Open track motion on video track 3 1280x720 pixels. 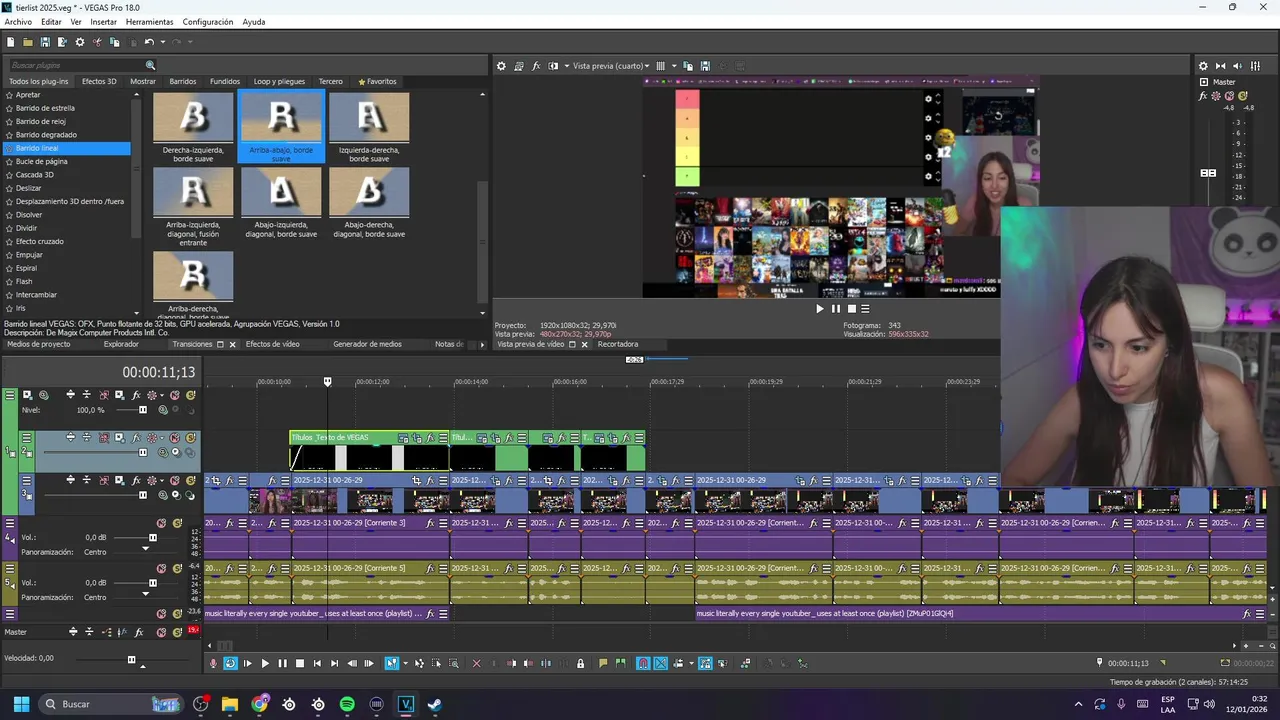[x=119, y=481]
